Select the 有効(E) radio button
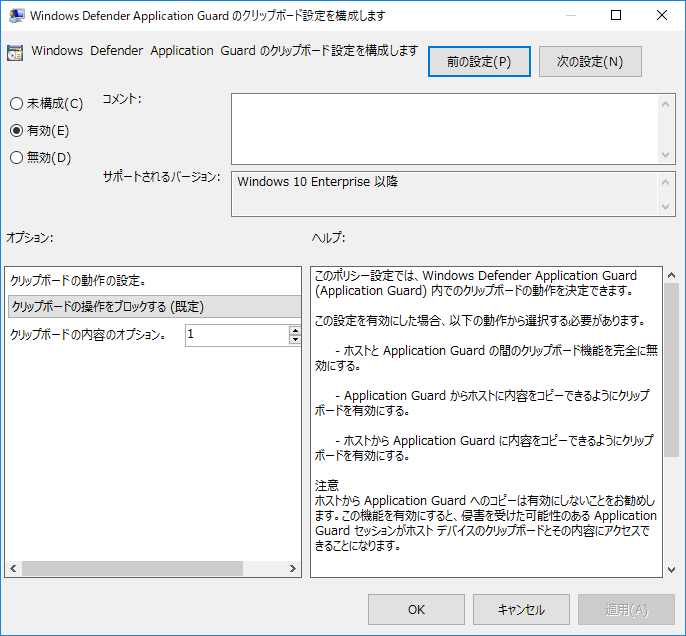The width and height of the screenshot is (686, 636). click(x=16, y=130)
